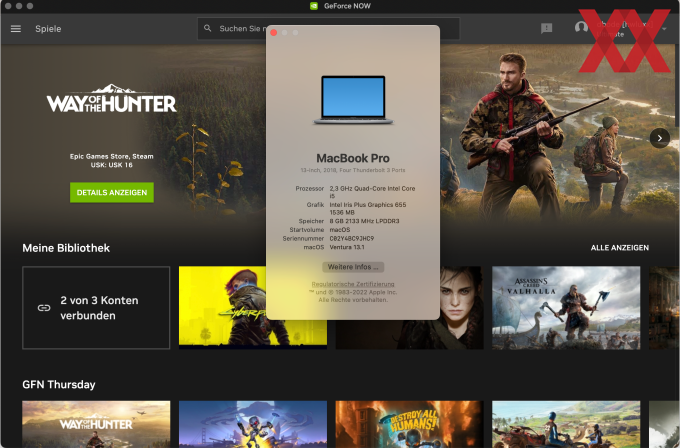
Task: Select serial number C02Y48C9JHC9
Action: (352, 239)
